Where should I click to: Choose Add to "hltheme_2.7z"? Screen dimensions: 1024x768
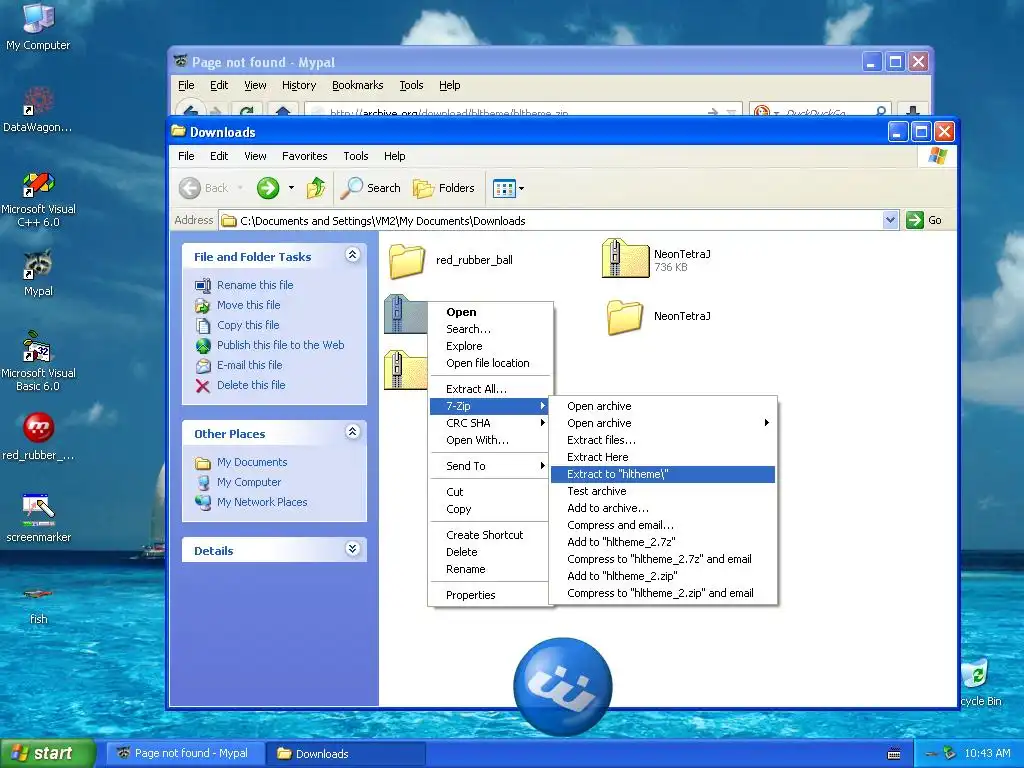coord(663,542)
